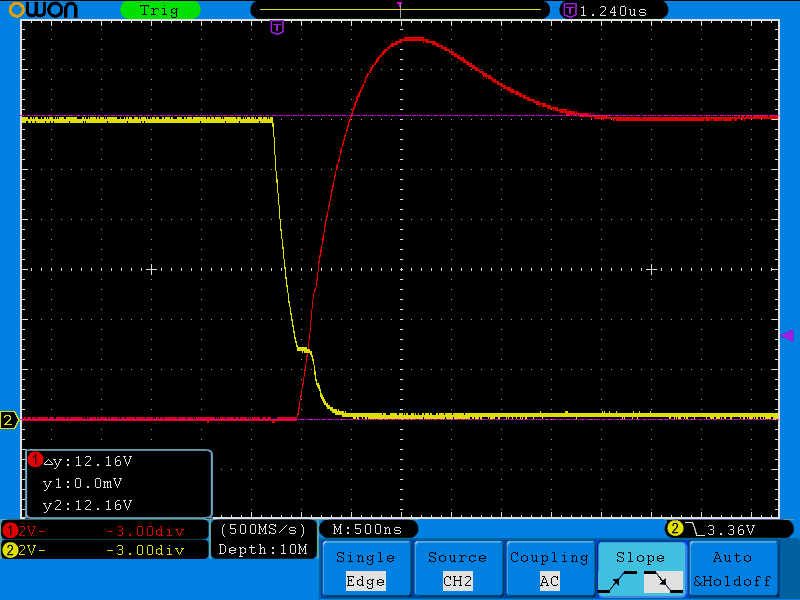
Task: Click the (500MS/s) sample rate readout
Action: [x=263, y=530]
